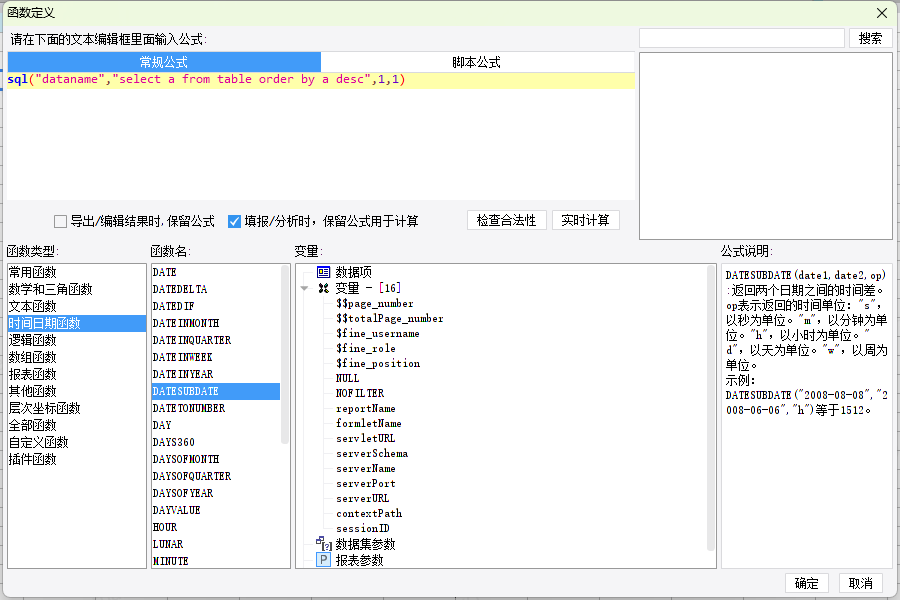Select the DATETONUMBER function
900x600 pixels.
click(216, 408)
